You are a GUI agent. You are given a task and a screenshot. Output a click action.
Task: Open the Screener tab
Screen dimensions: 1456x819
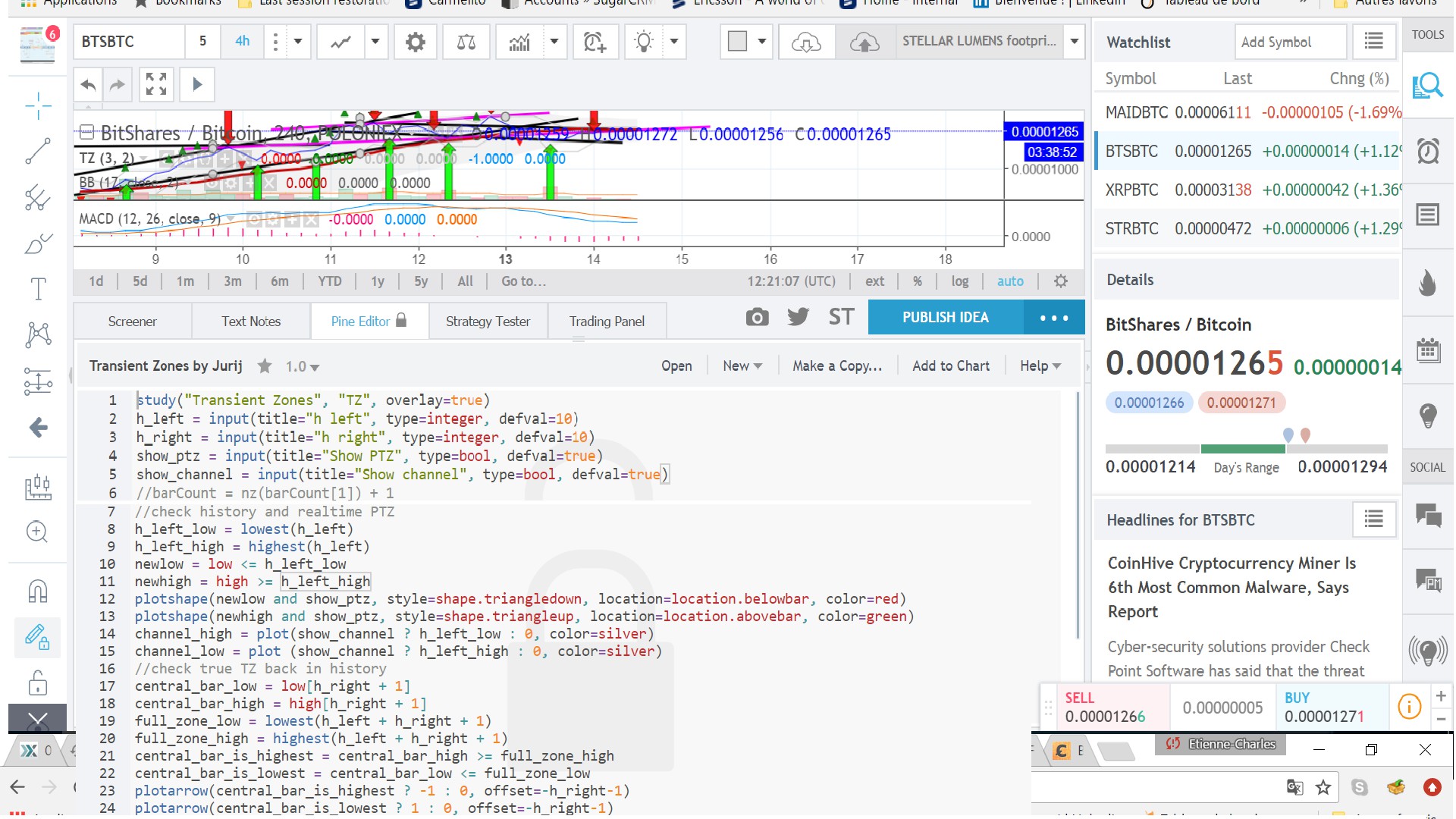point(132,322)
